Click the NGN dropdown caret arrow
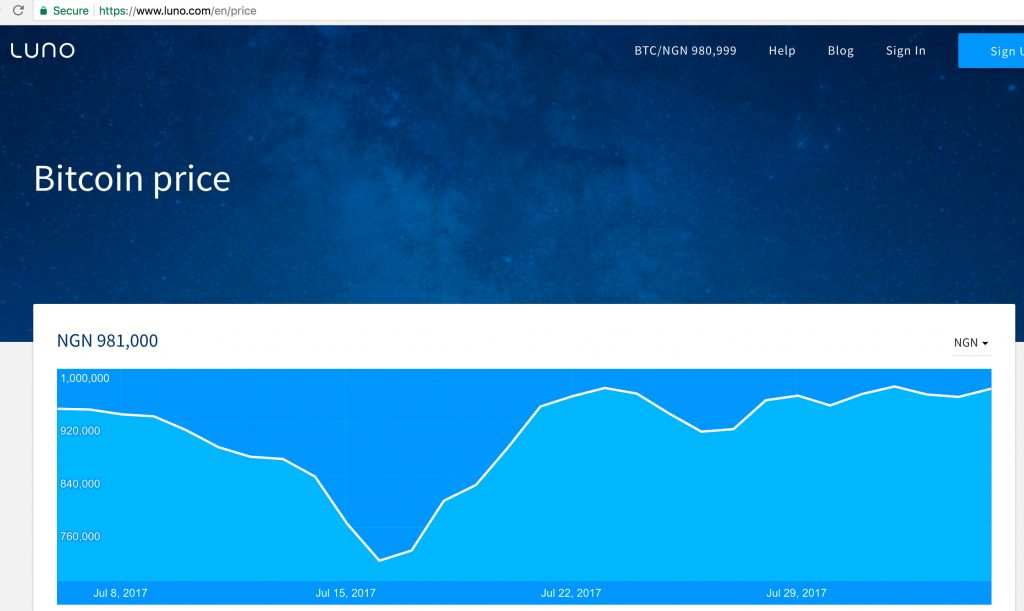Image resolution: width=1024 pixels, height=611 pixels. point(985,343)
